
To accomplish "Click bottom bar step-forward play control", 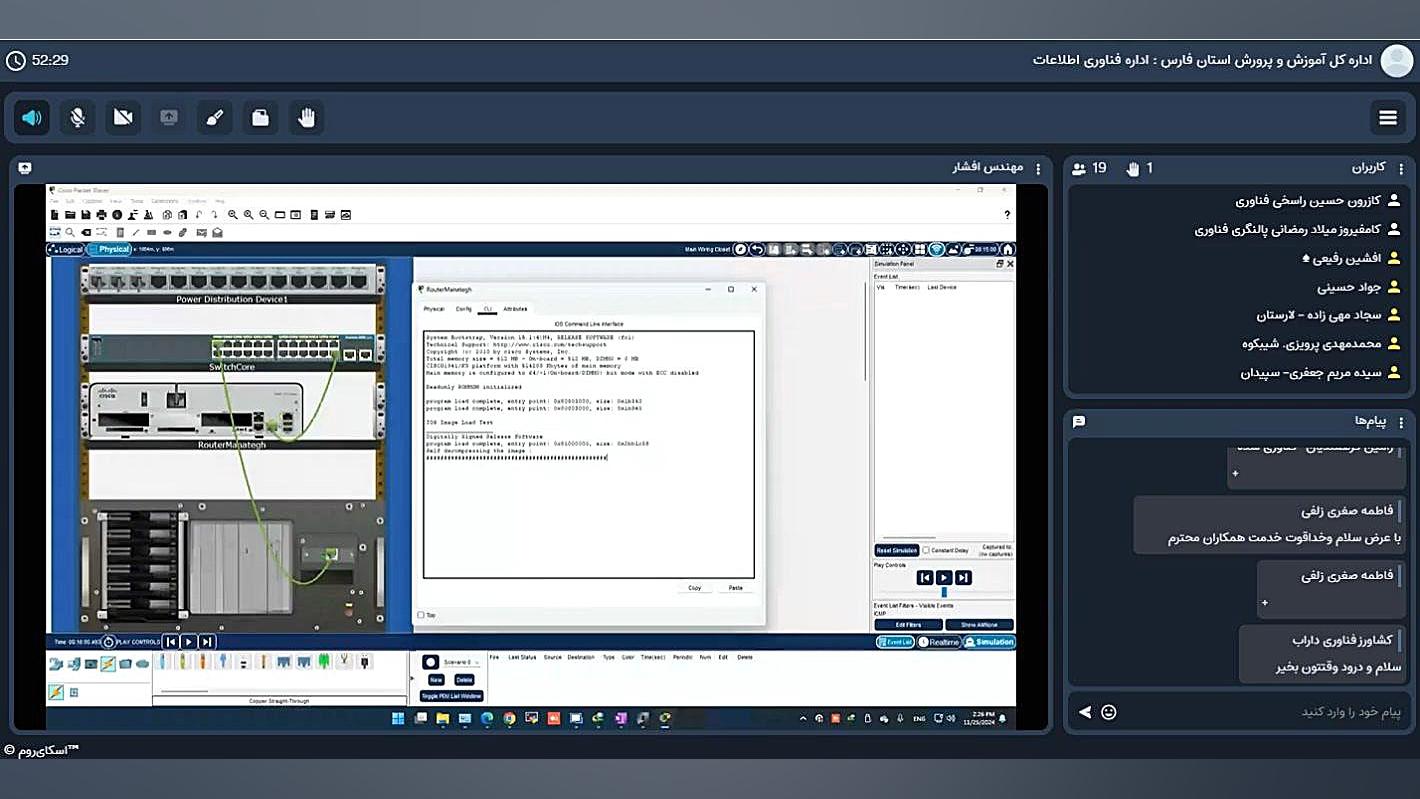I will pyautogui.click(x=207, y=642).
